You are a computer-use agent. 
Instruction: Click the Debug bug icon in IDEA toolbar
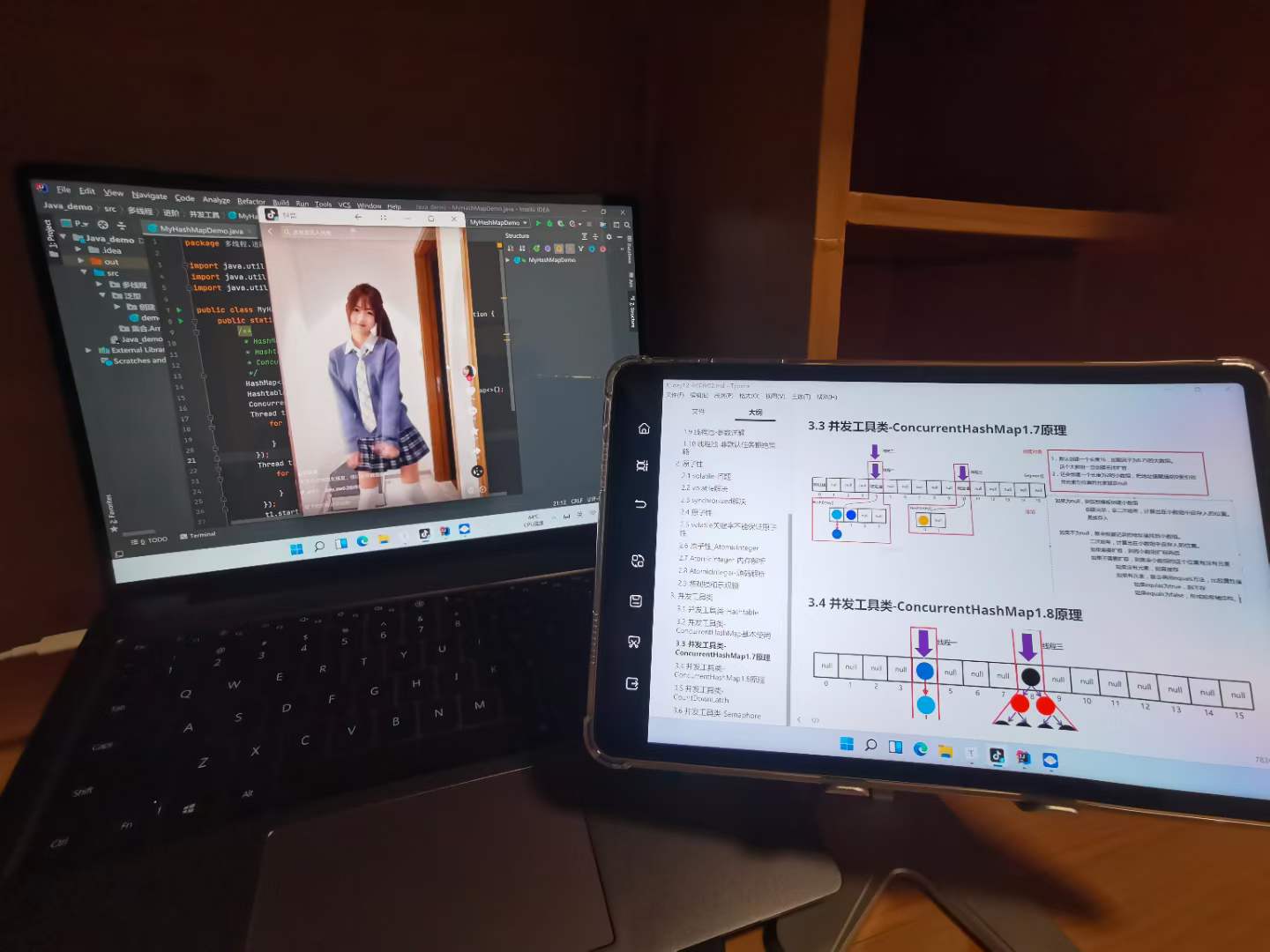click(549, 224)
